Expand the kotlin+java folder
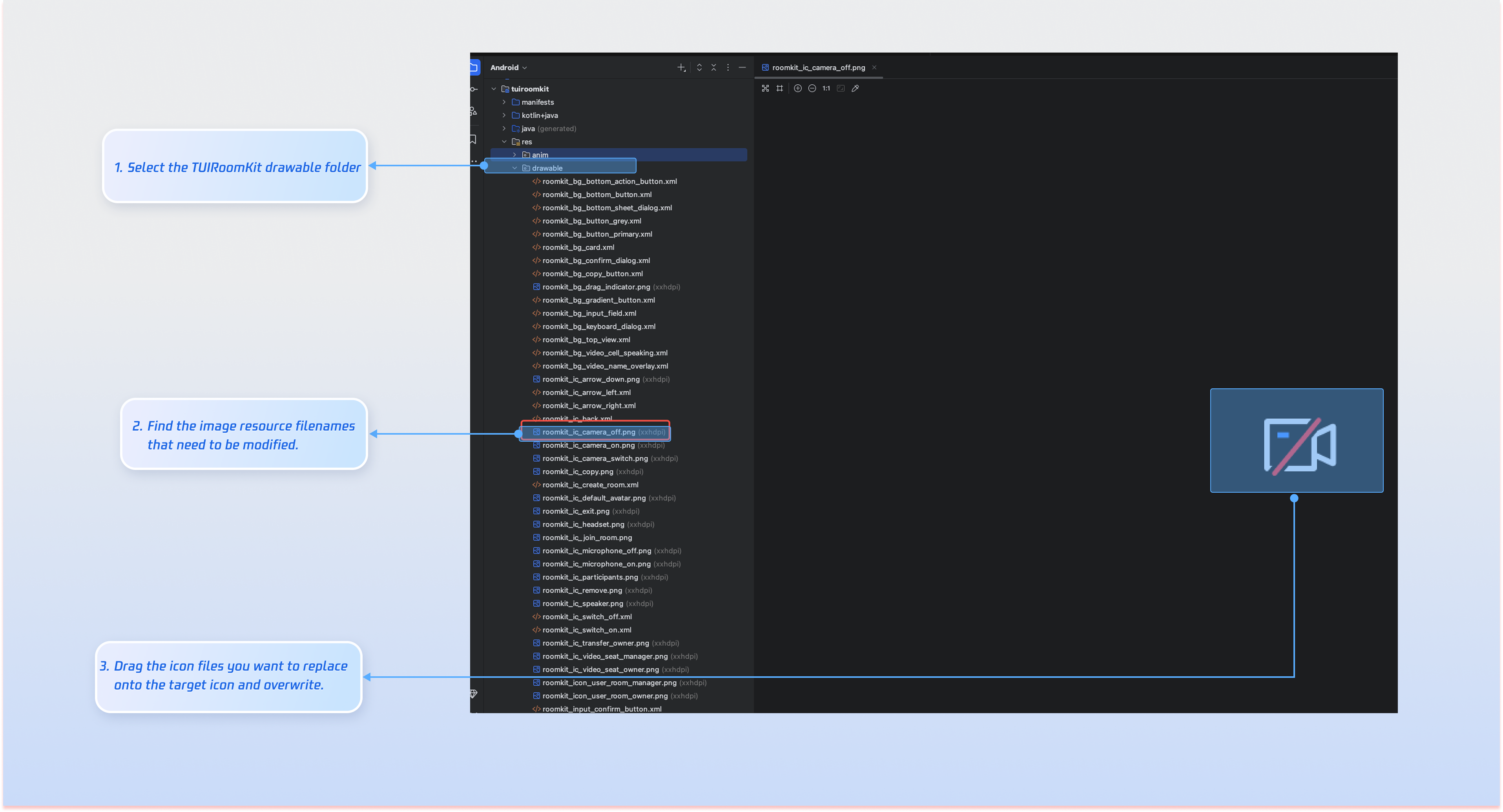 pos(504,115)
